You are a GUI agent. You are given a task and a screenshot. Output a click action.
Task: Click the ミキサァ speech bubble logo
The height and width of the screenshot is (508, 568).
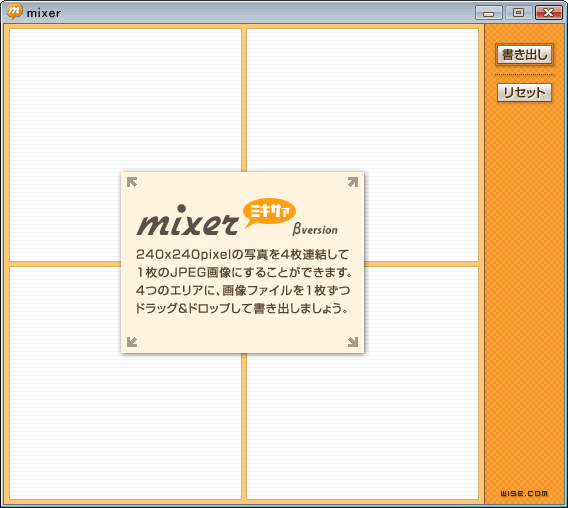point(269,213)
